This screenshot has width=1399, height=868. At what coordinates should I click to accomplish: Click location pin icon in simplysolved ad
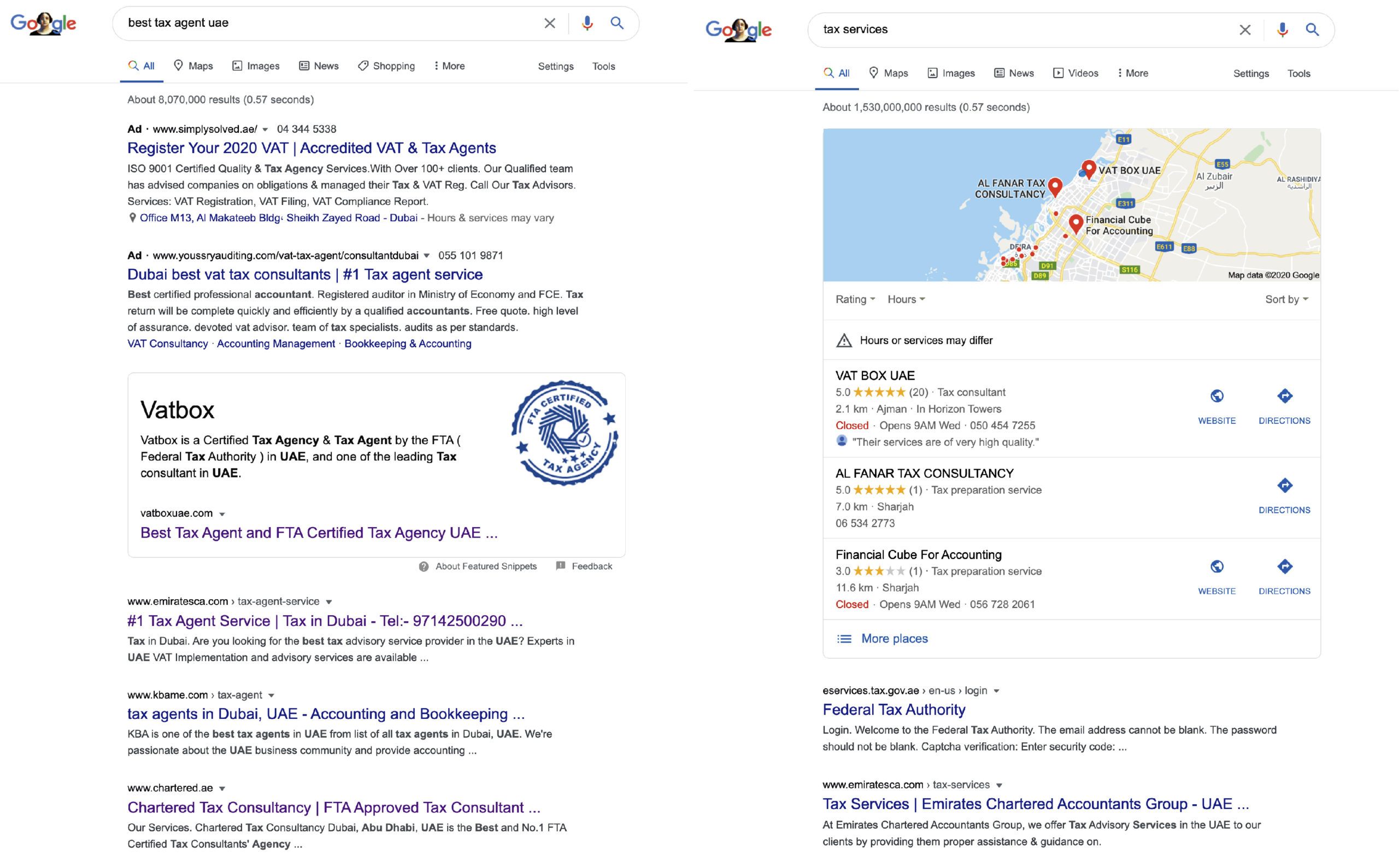[133, 217]
